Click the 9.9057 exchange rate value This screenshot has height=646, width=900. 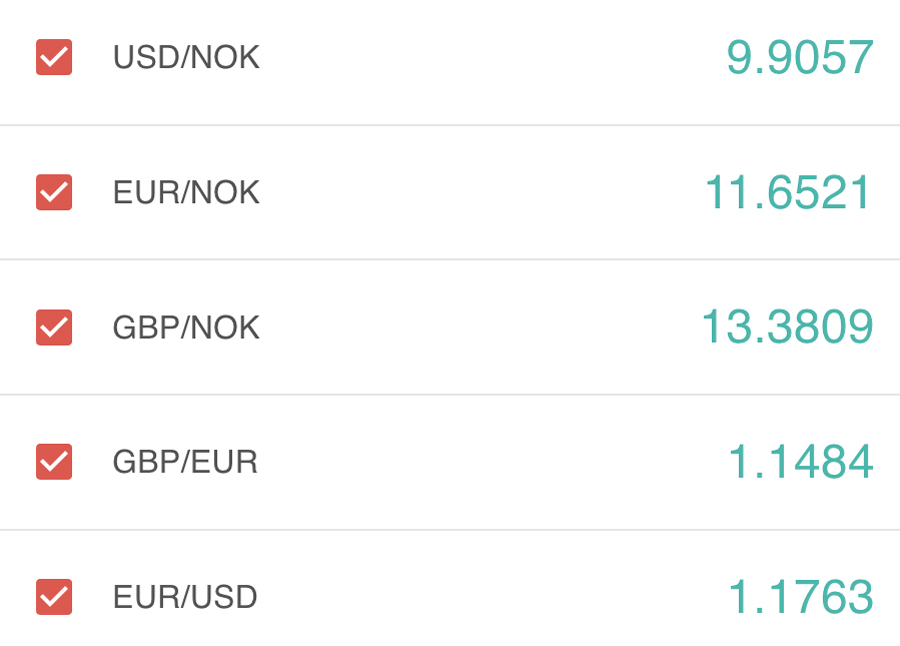(800, 58)
